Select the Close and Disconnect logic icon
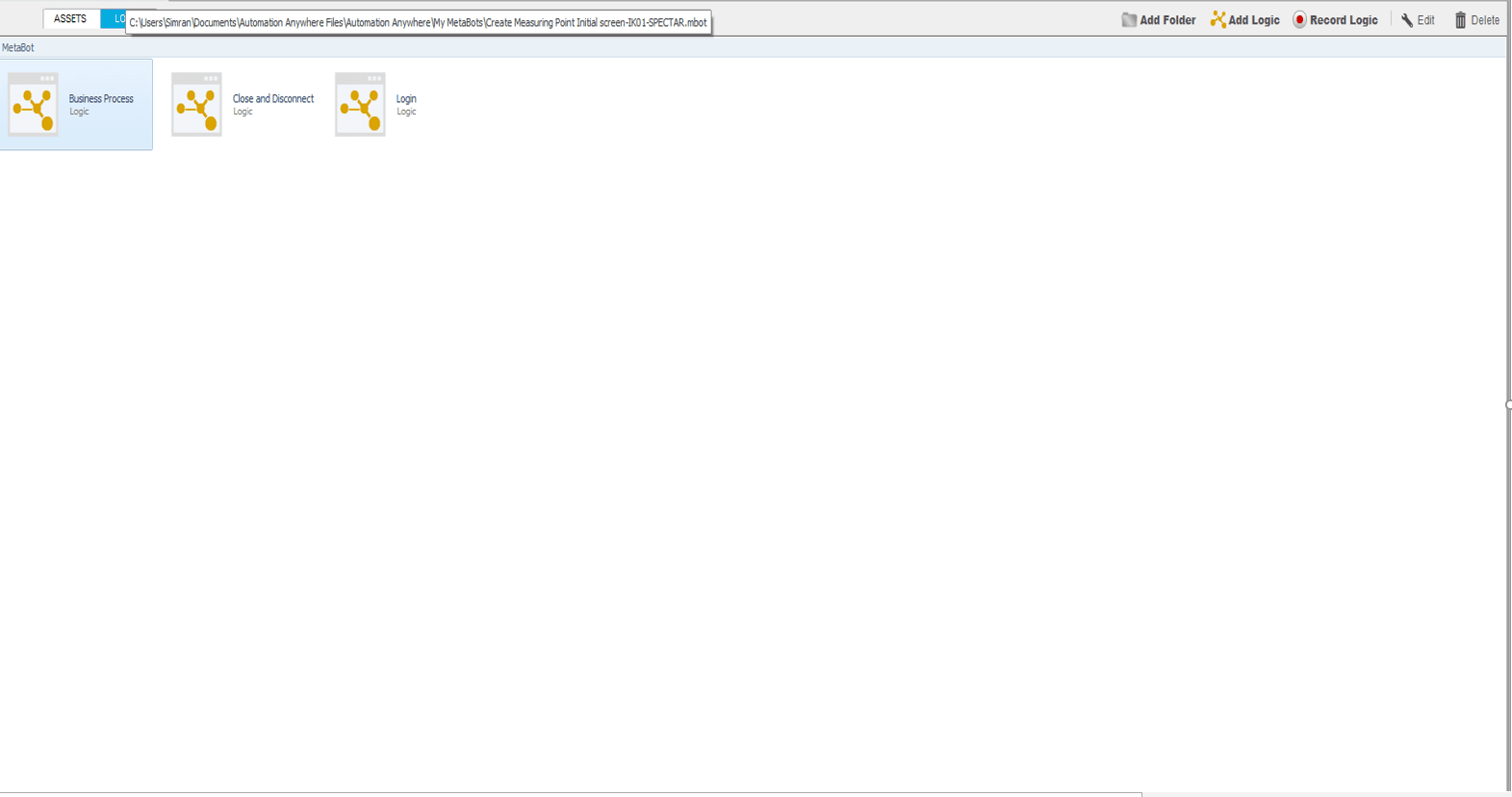Screen dimensions: 1512x797 pos(196,104)
